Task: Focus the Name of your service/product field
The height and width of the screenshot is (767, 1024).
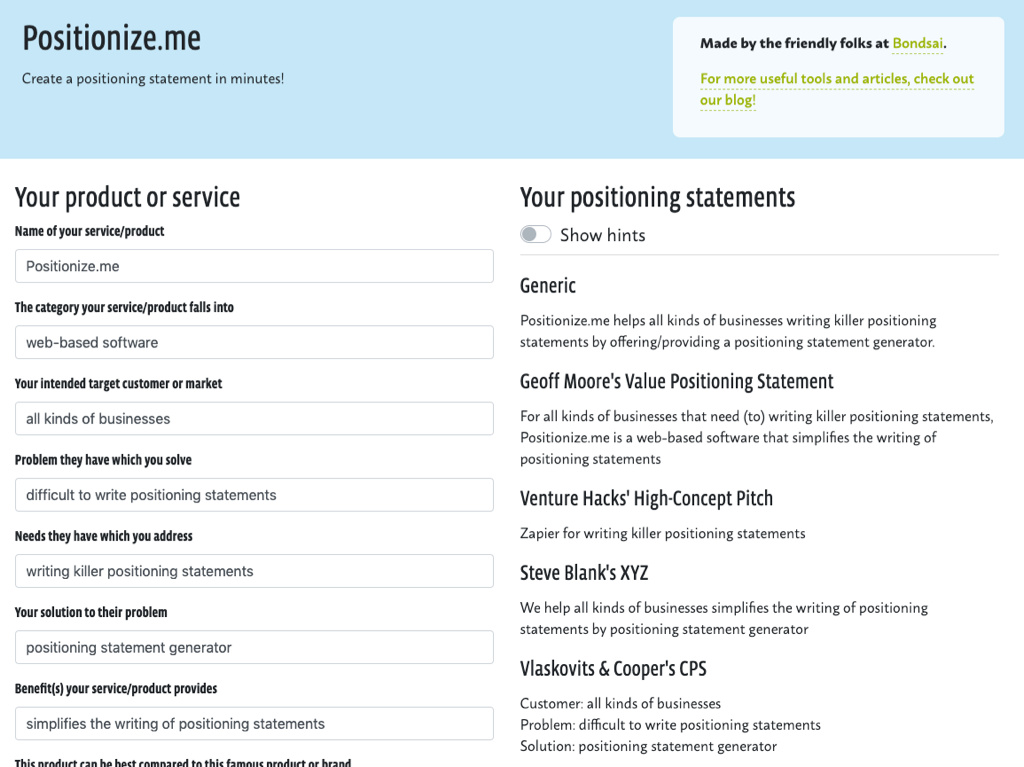Action: pos(254,266)
